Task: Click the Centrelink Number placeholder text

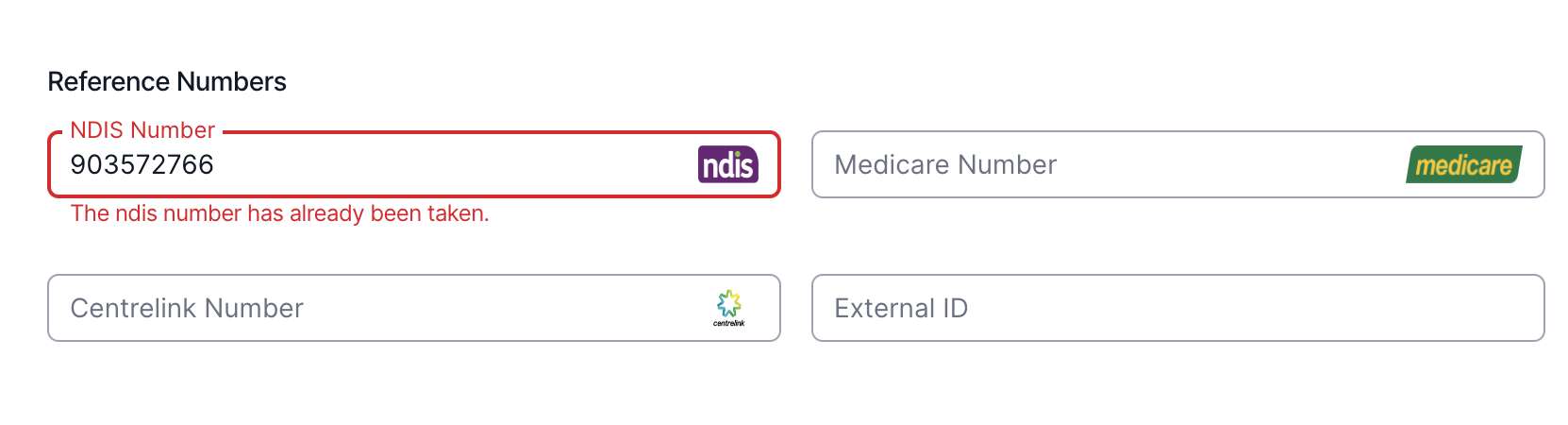Action: point(187,308)
